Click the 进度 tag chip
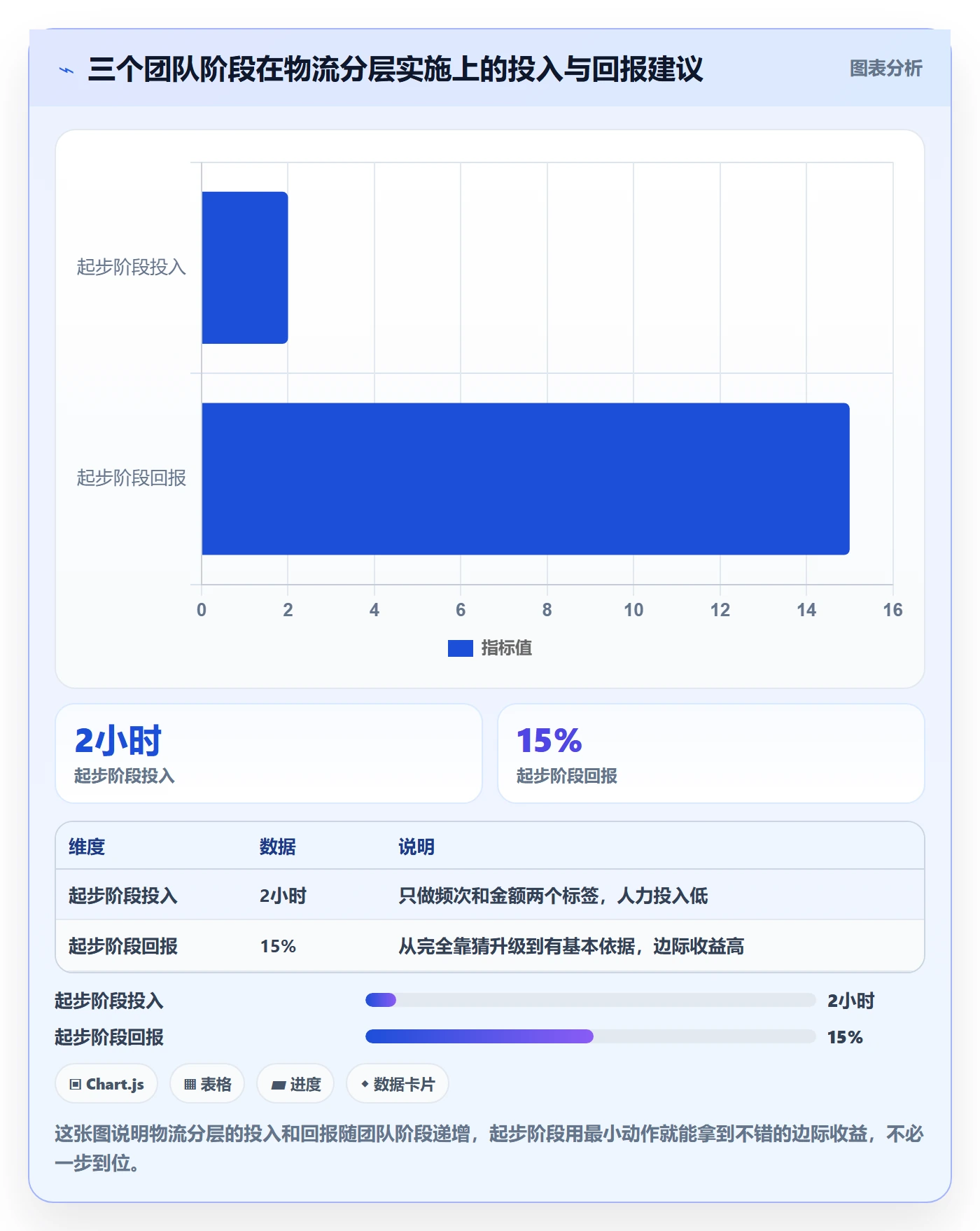This screenshot has height=1231, width=980. point(295,1084)
